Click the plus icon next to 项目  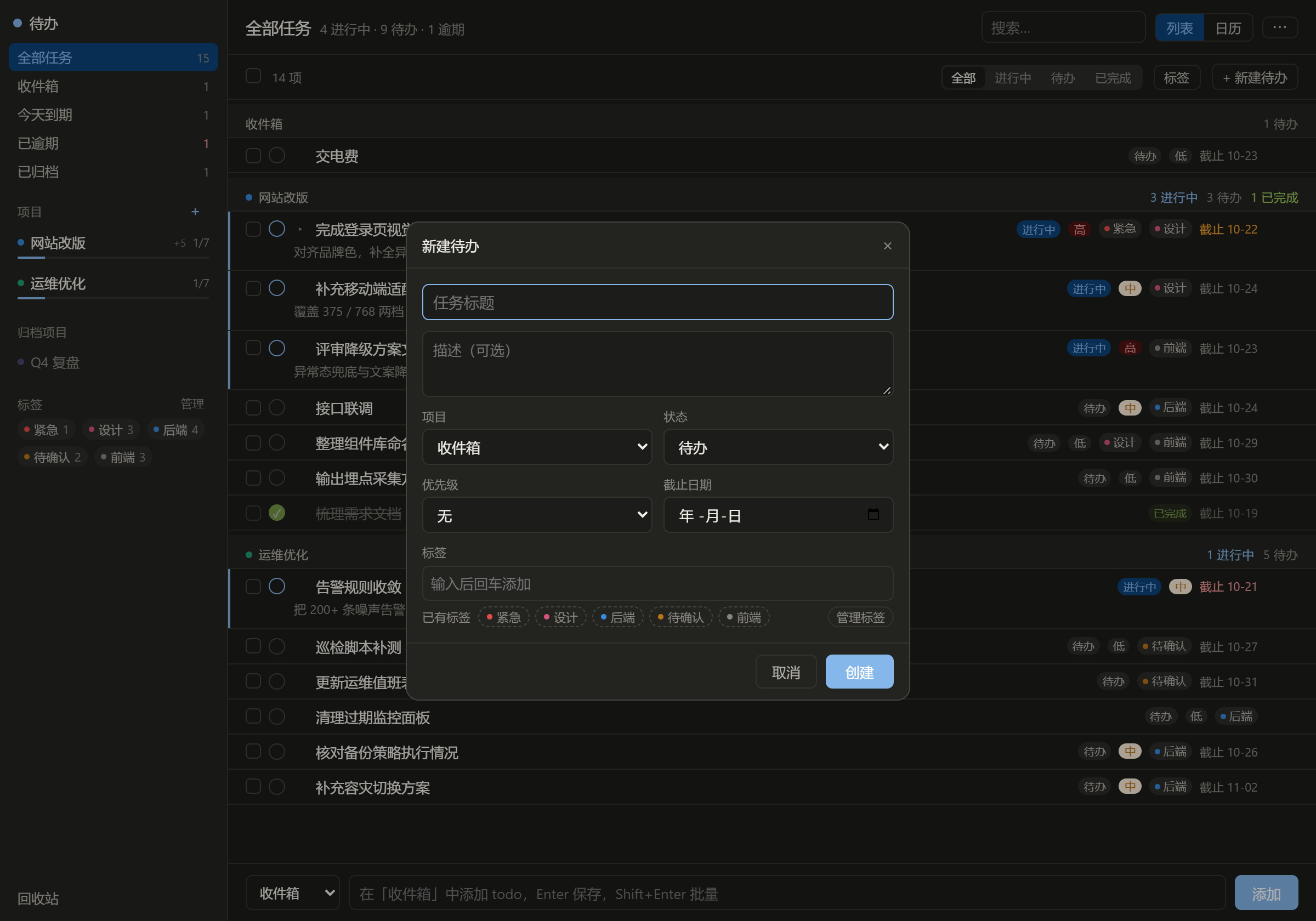[x=195, y=212]
